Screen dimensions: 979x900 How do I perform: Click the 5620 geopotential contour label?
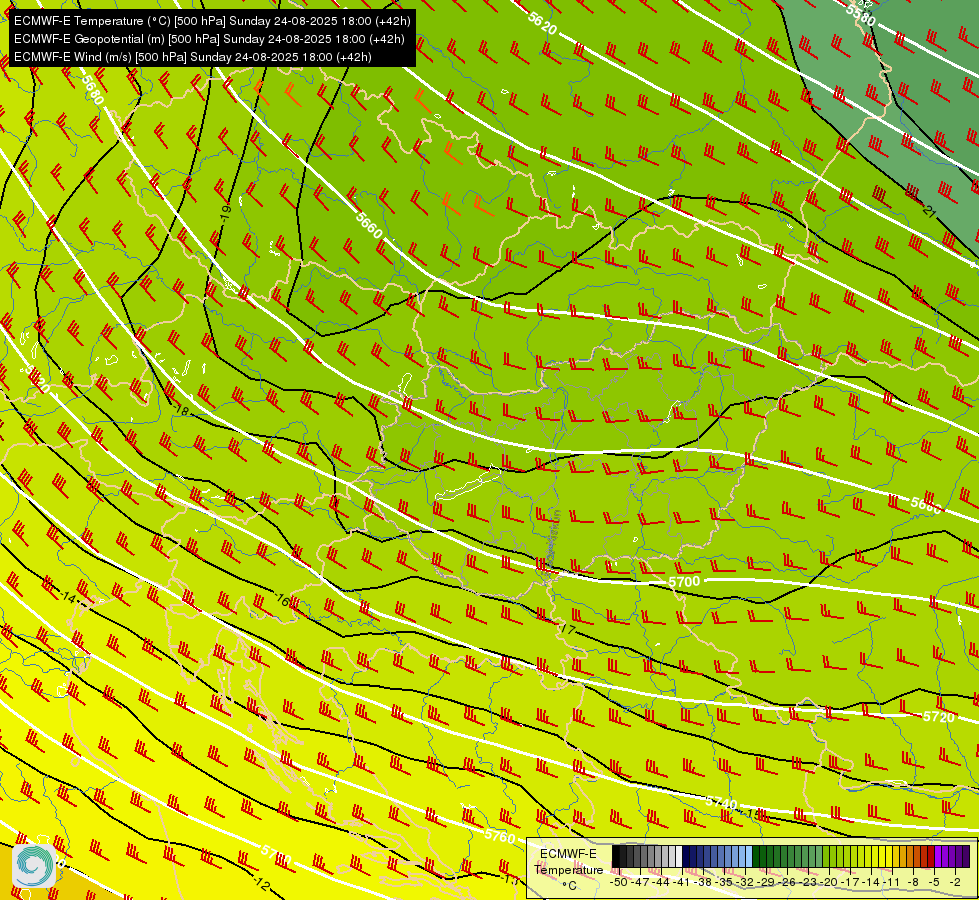pyautogui.click(x=541, y=23)
